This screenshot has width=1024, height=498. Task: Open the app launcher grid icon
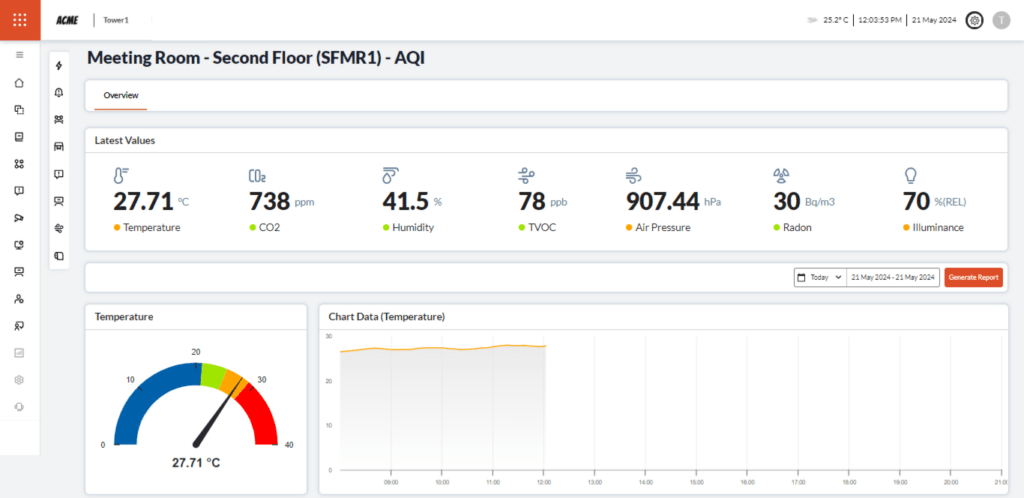tap(20, 20)
